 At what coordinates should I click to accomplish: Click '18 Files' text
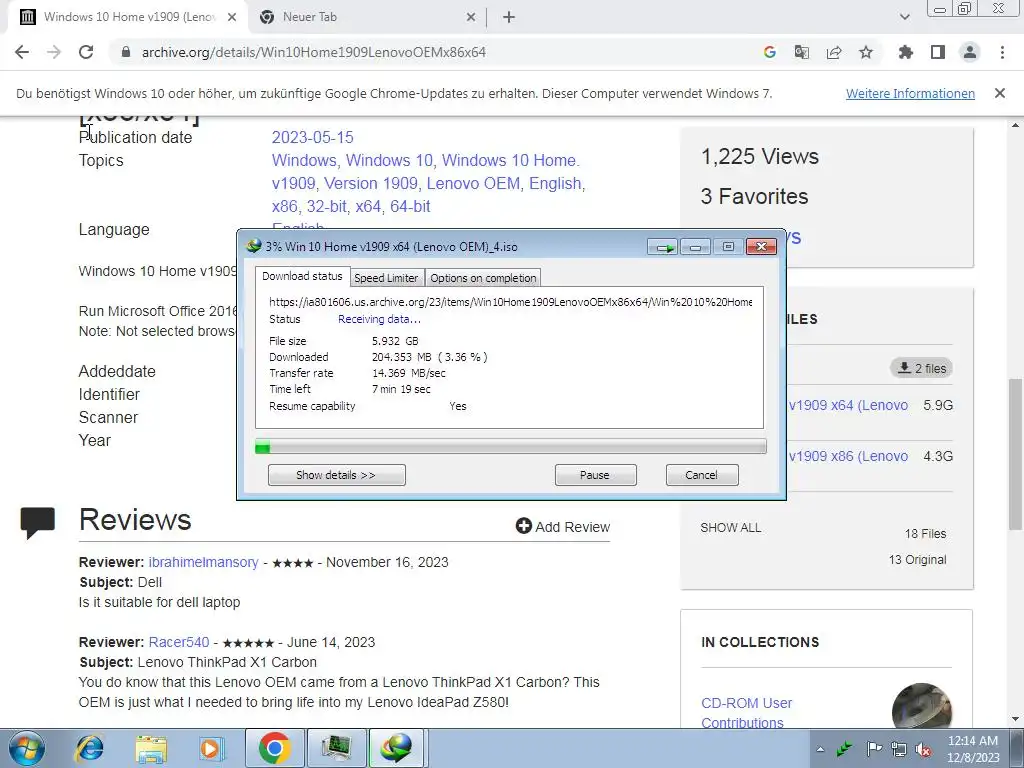pos(925,534)
